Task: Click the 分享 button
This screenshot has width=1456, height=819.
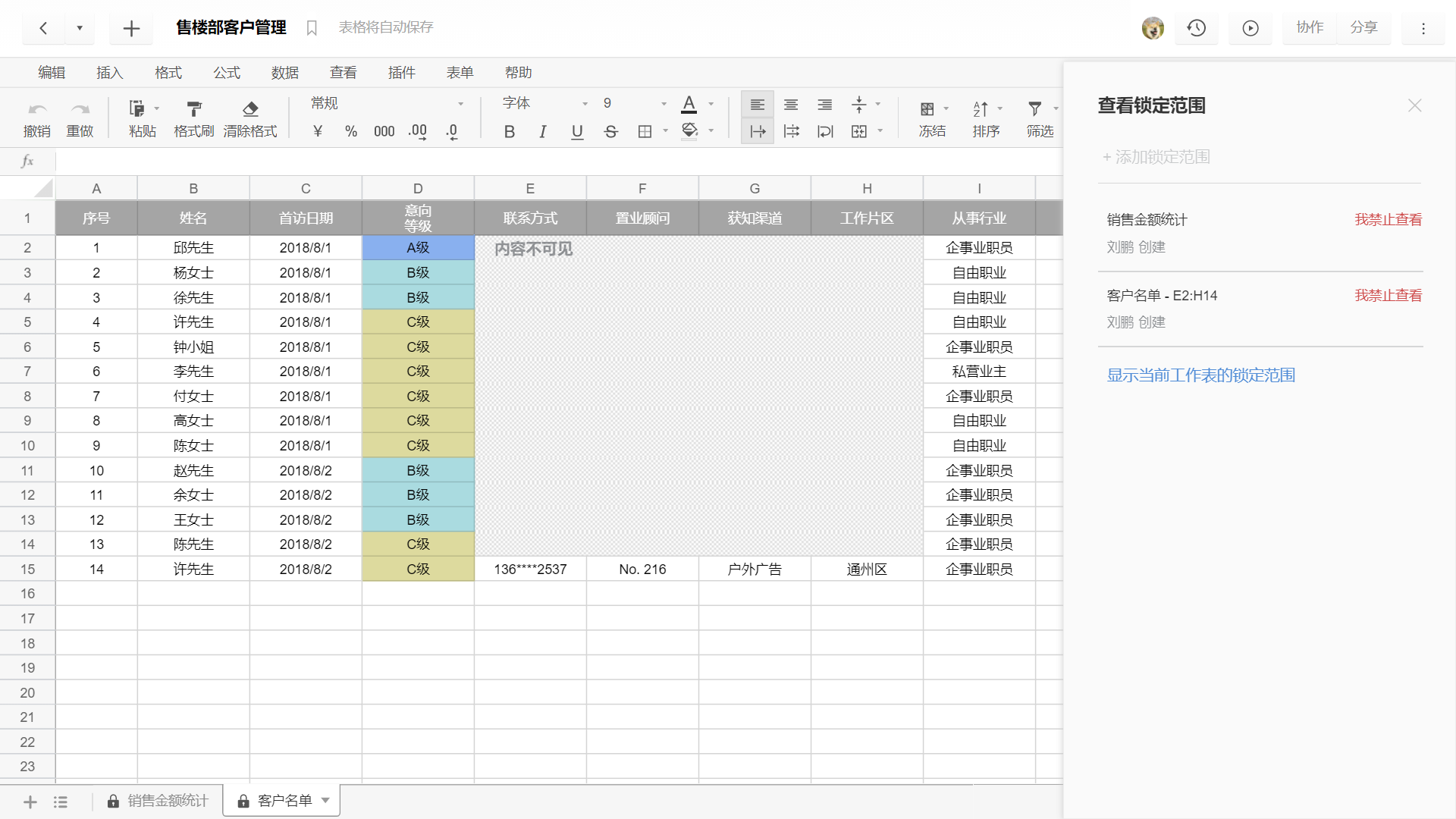Action: pos(1363,28)
